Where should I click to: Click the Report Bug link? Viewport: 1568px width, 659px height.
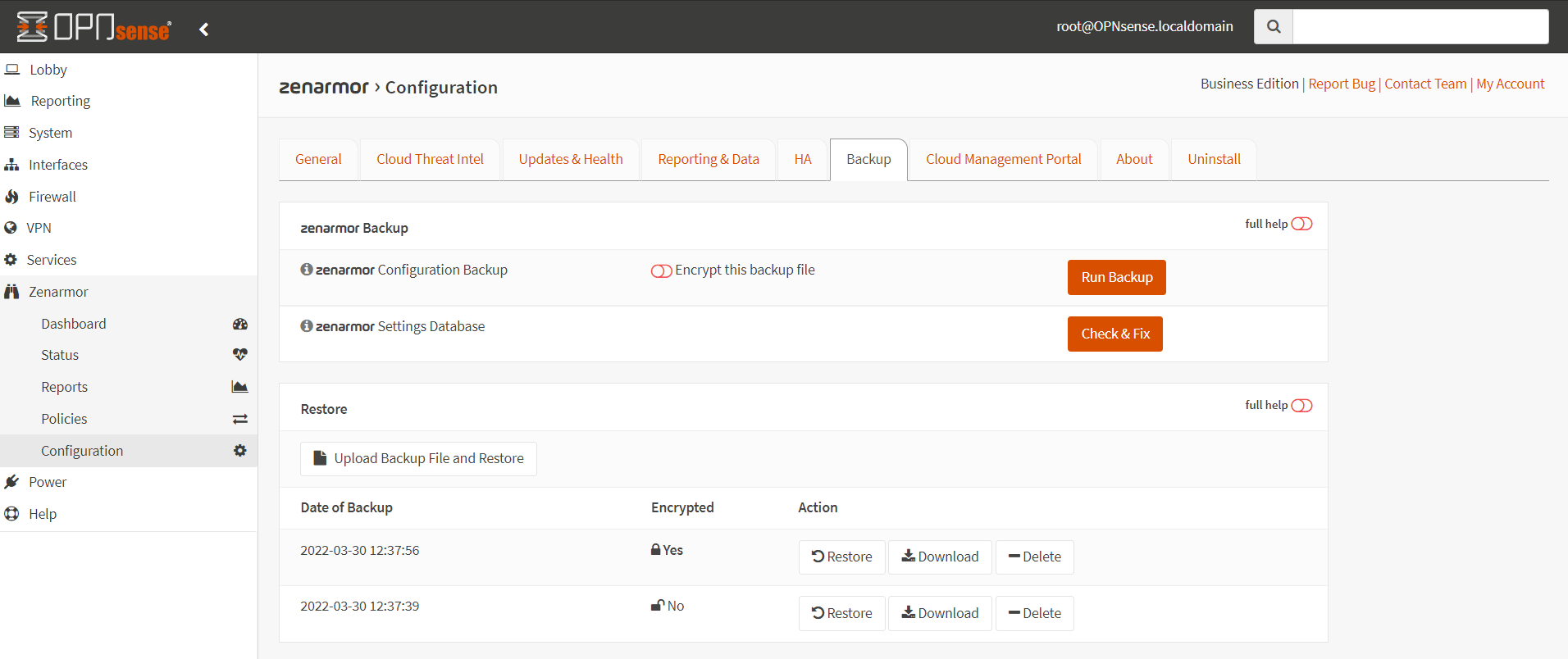(x=1342, y=84)
